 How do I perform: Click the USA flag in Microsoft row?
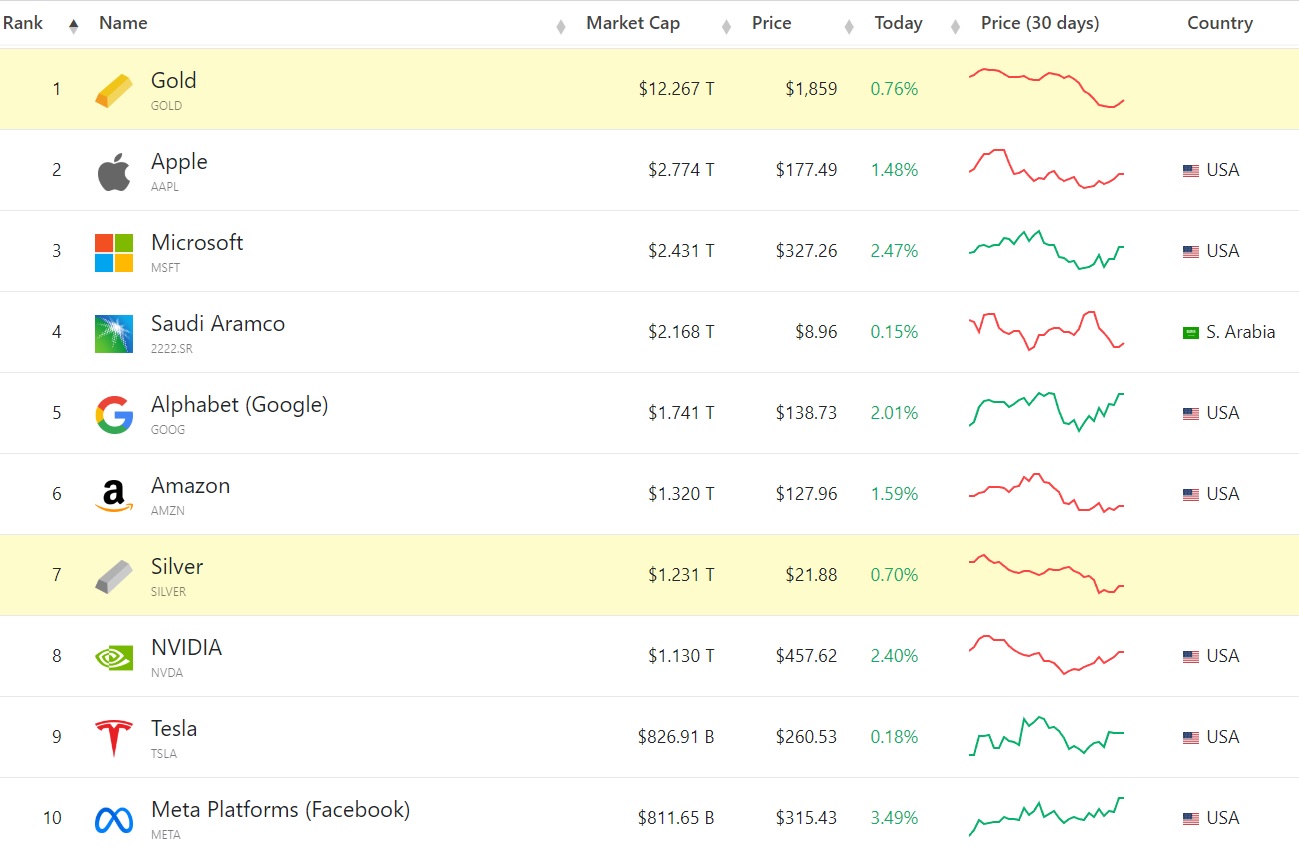(x=1191, y=252)
